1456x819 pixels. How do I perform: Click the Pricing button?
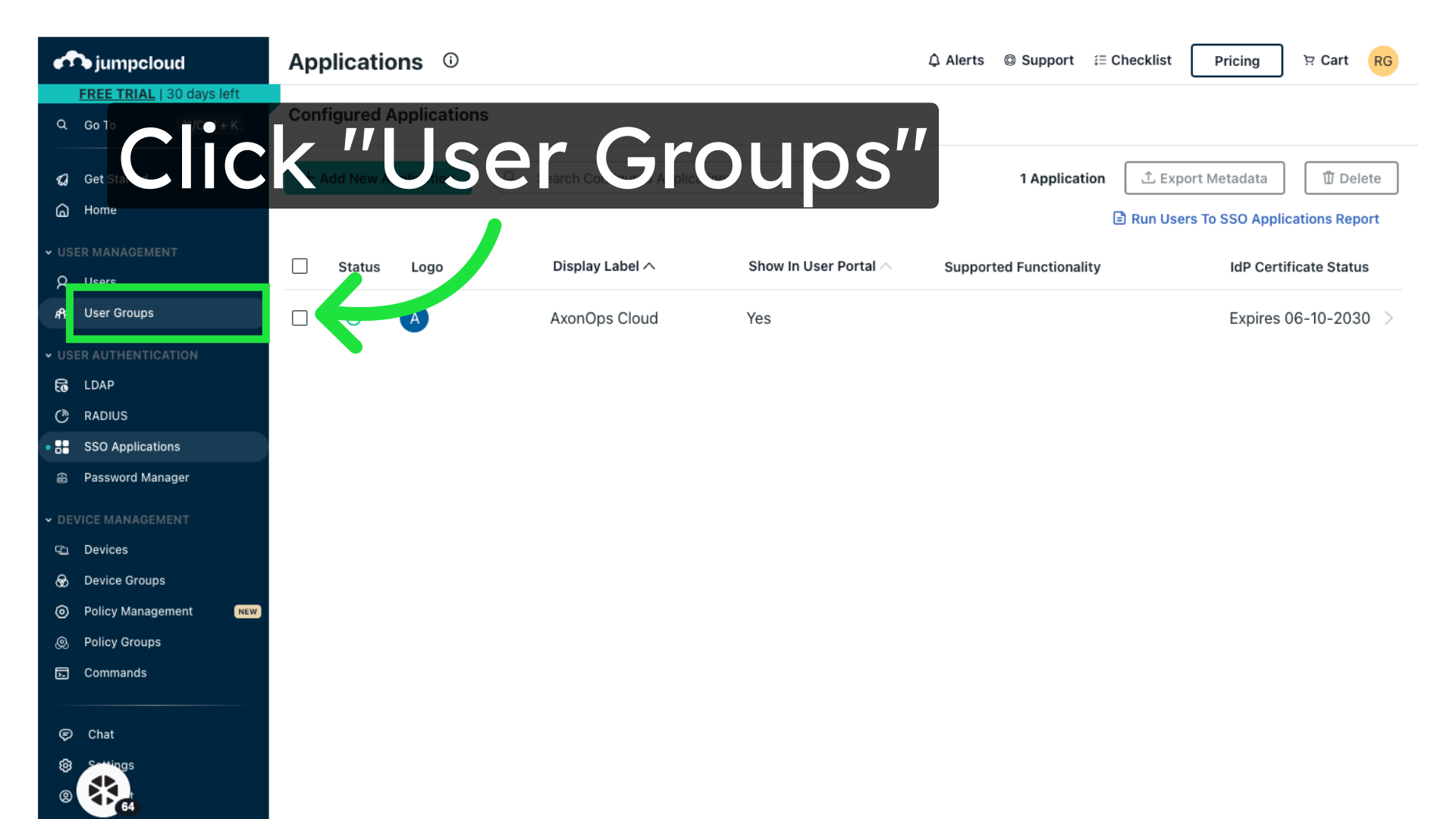[x=1236, y=61]
